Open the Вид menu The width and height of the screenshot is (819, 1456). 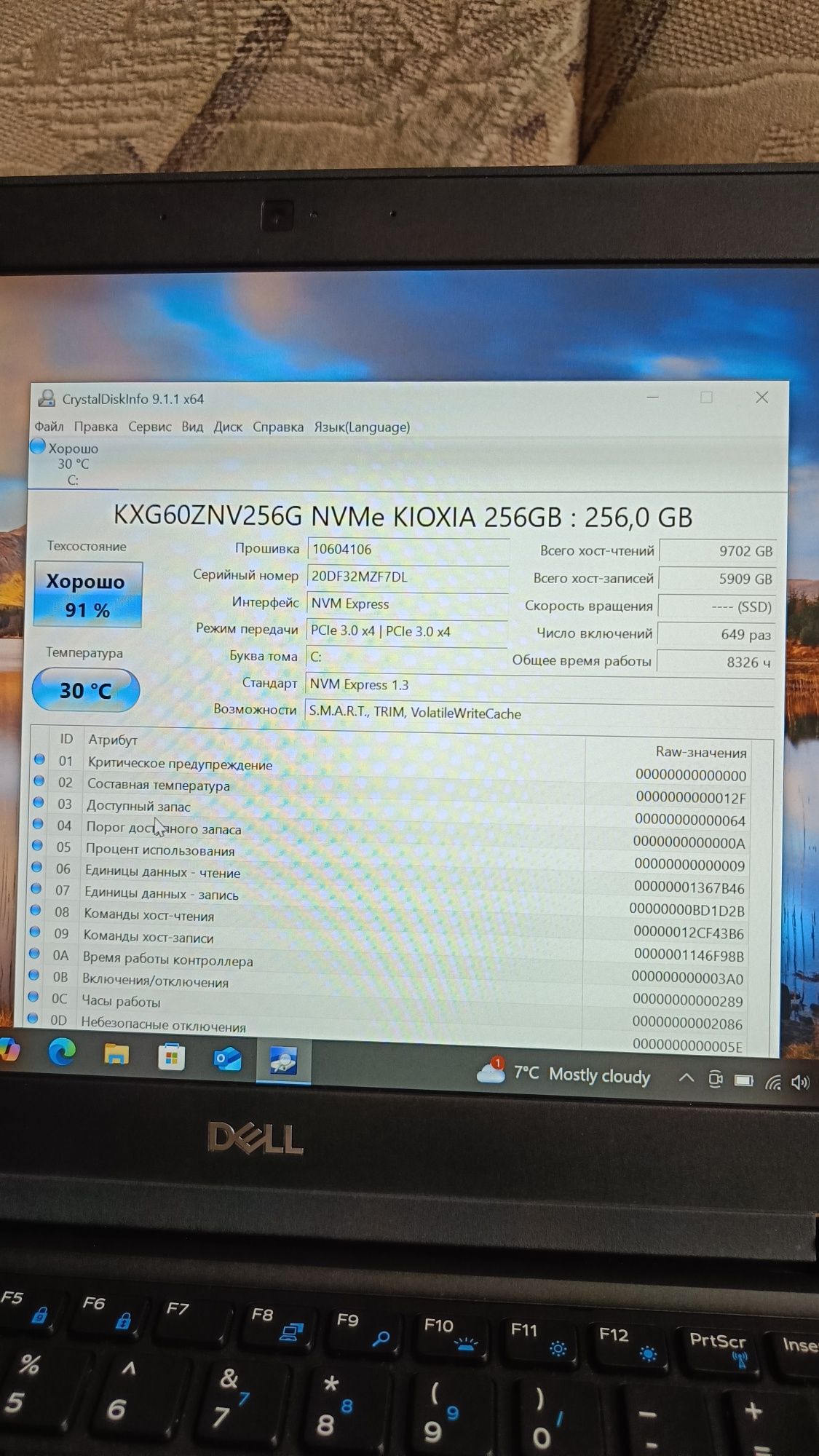[192, 427]
